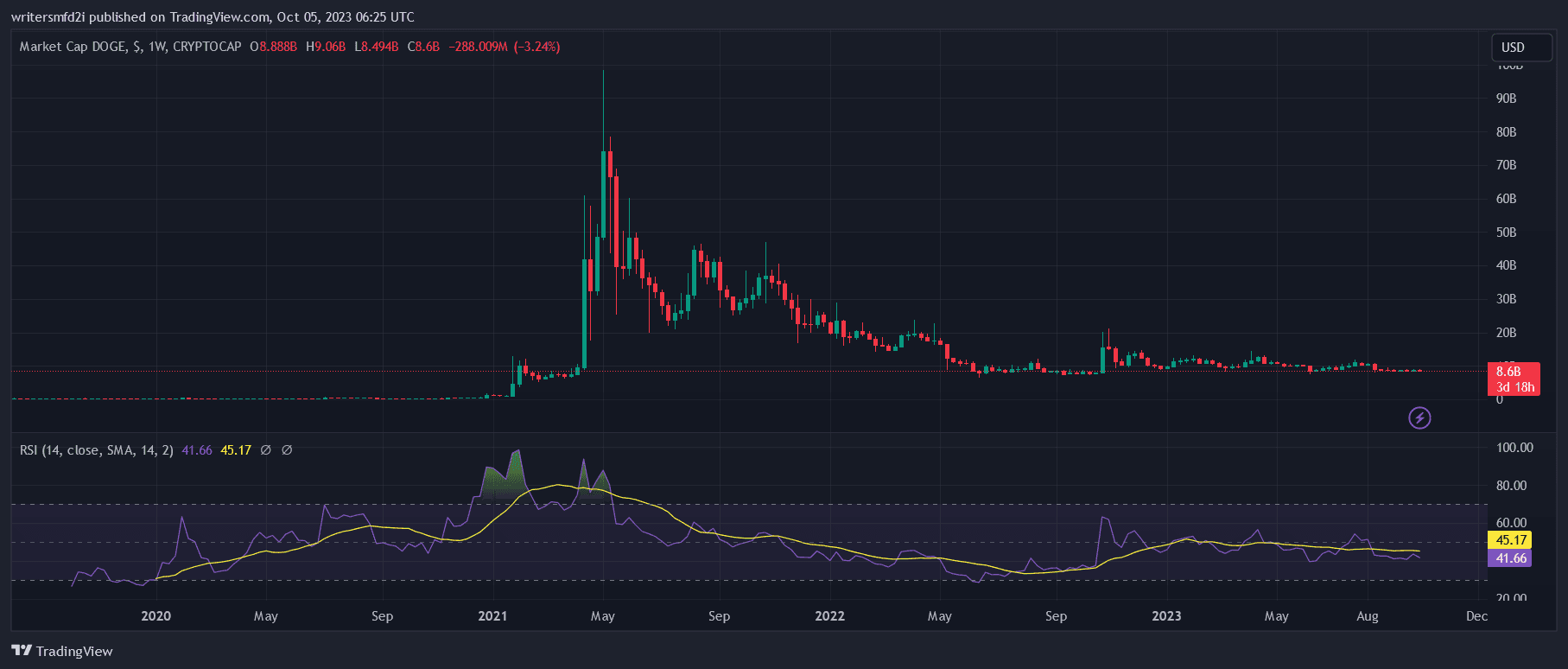1568x669 pixels.
Task: Click the purple 41.66 RSI axis label
Action: [x=1510, y=558]
